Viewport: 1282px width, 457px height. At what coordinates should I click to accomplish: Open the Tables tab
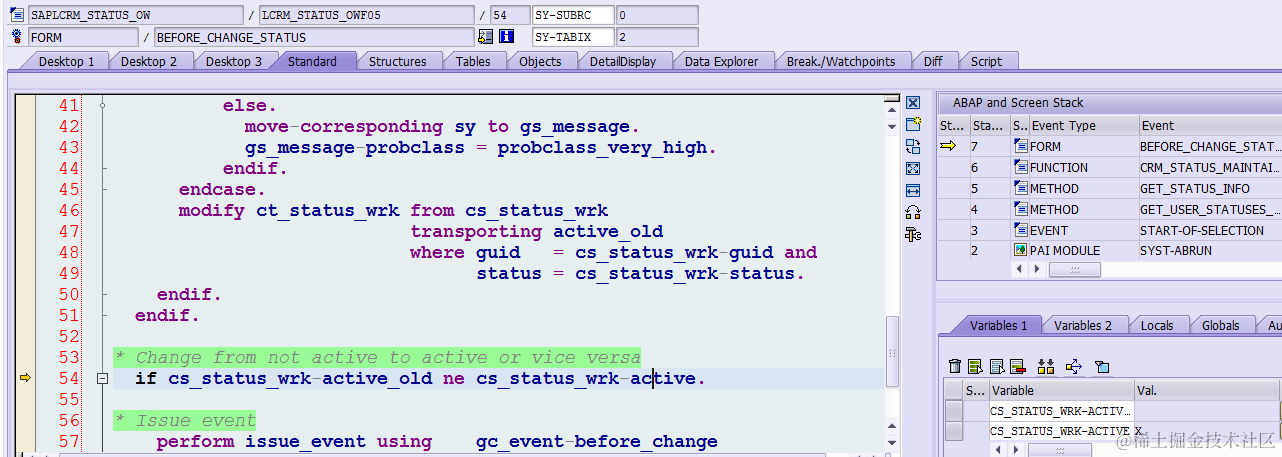pyautogui.click(x=473, y=61)
